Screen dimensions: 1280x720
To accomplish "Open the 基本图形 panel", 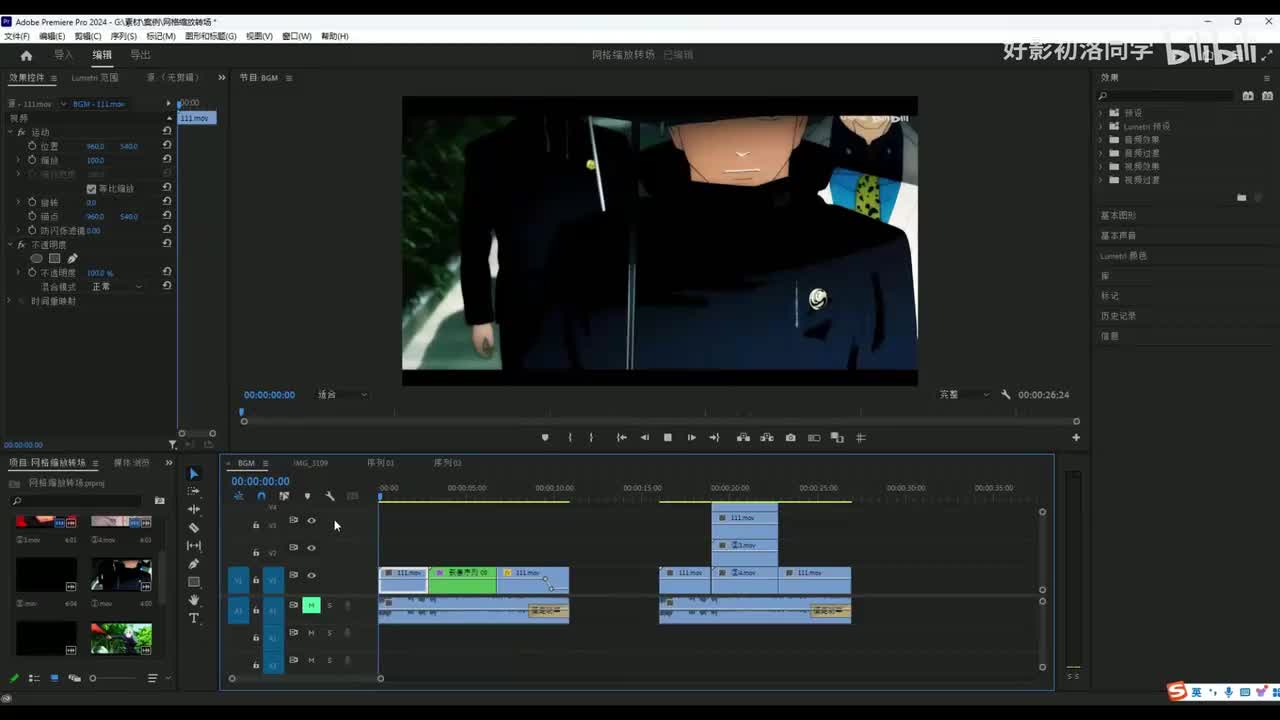I will point(1118,215).
